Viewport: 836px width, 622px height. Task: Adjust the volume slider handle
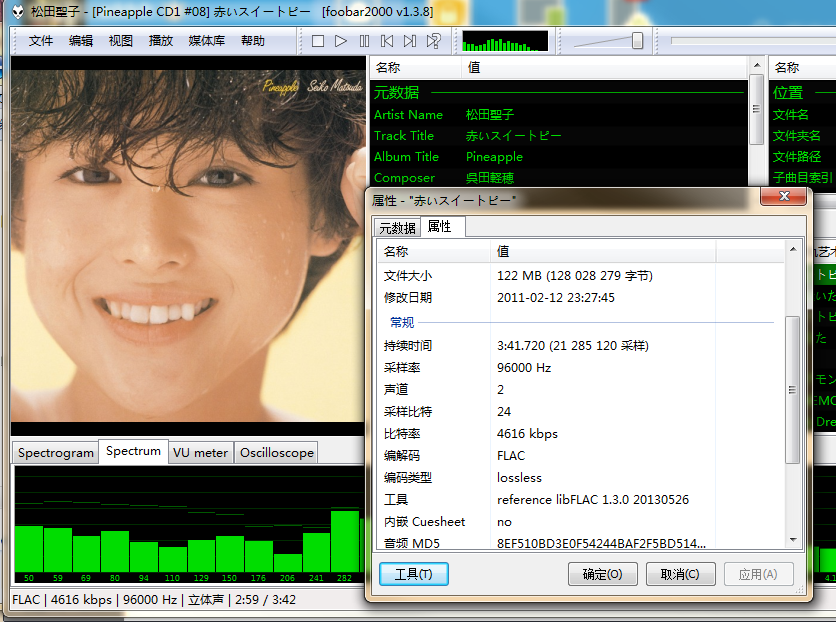tap(637, 41)
